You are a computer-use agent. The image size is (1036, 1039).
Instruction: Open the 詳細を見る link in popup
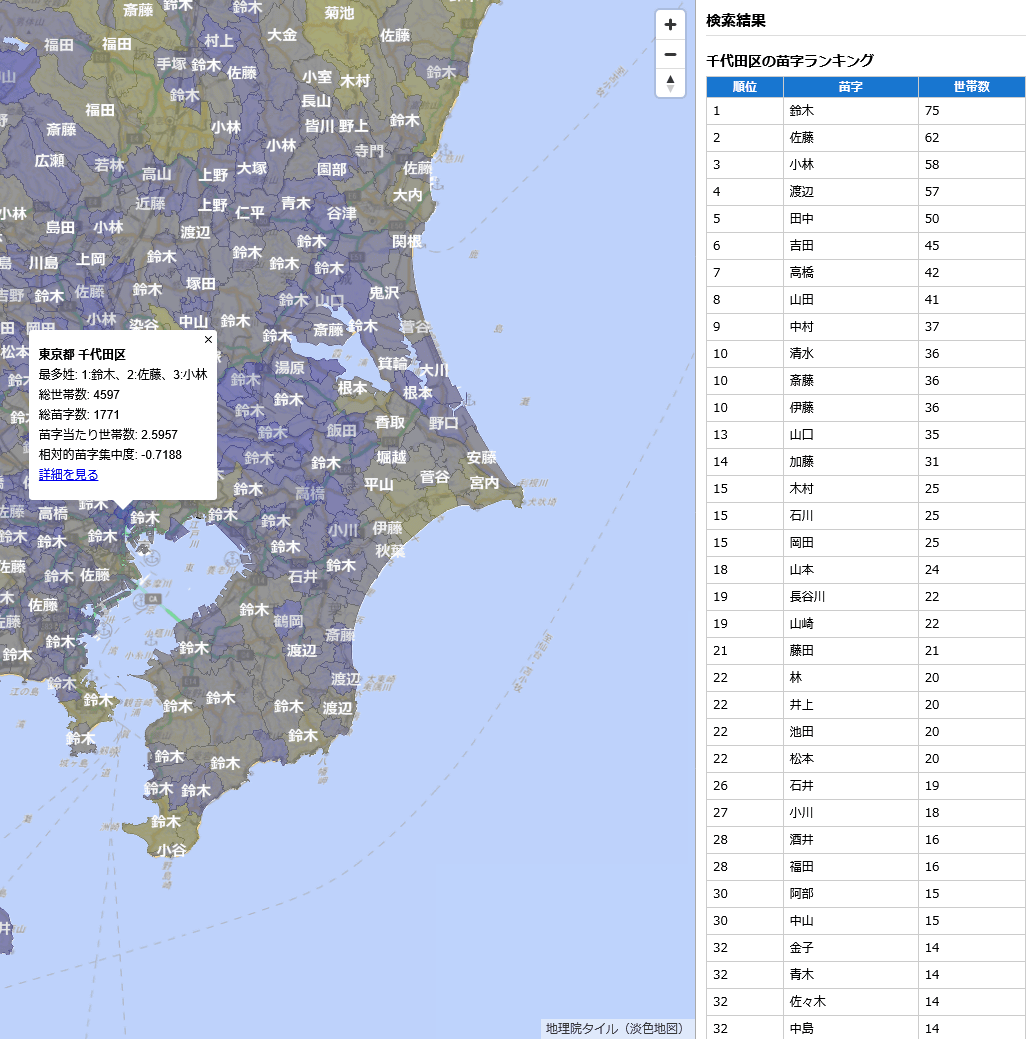[x=68, y=475]
